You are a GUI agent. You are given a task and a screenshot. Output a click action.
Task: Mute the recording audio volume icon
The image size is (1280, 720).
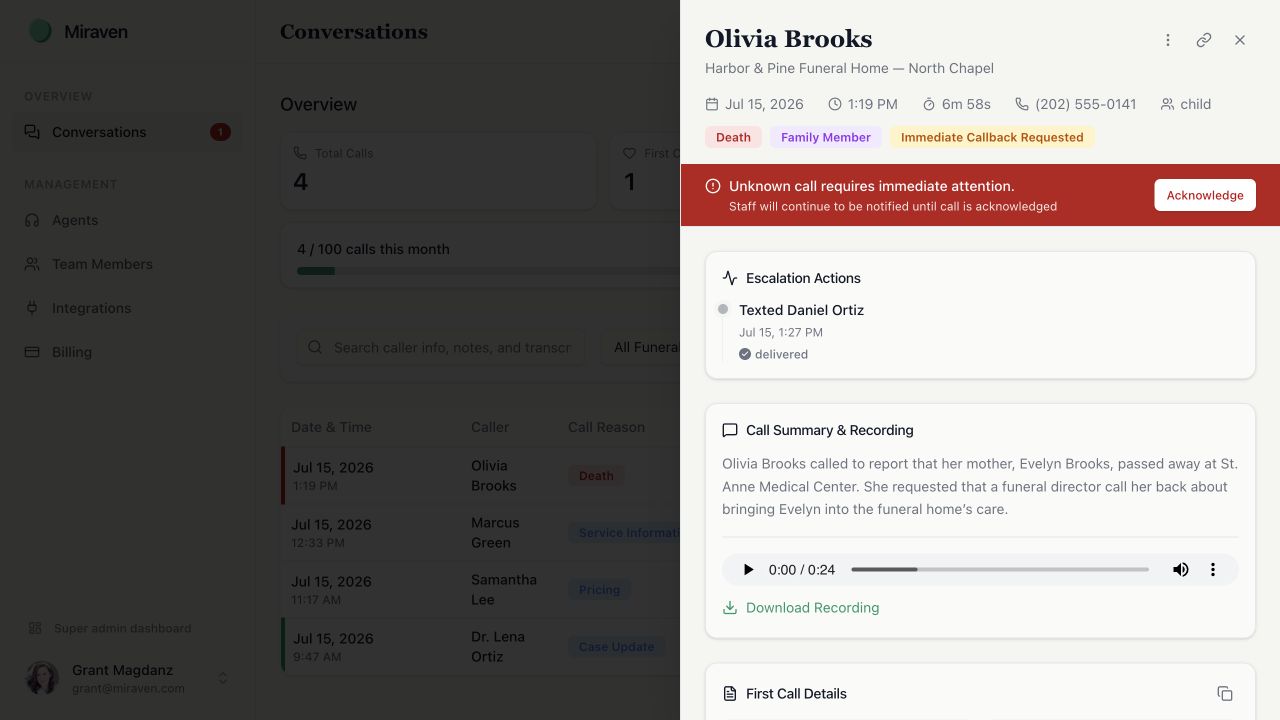1181,570
